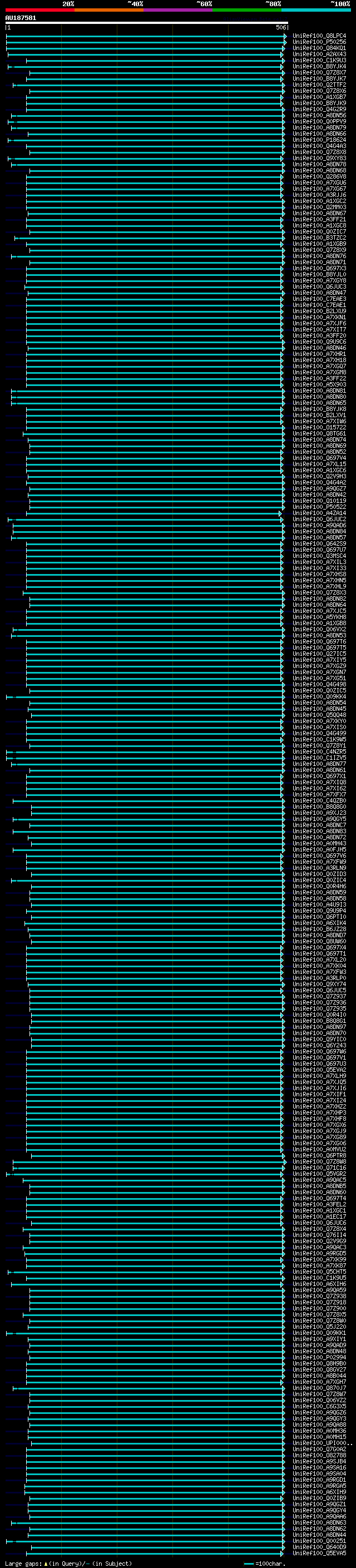The image size is (356, 1568).
Task: Open the UniRef100_Q8LPC4 hit
Action: (319, 36)
